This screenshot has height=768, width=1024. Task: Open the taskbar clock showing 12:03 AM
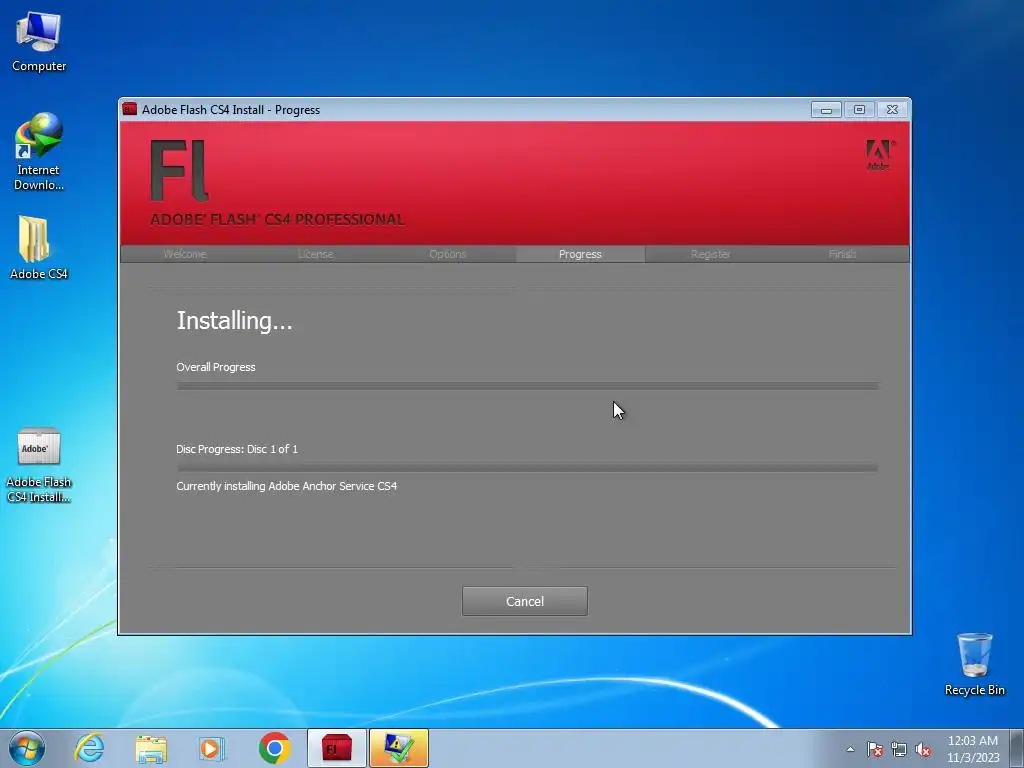[973, 749]
